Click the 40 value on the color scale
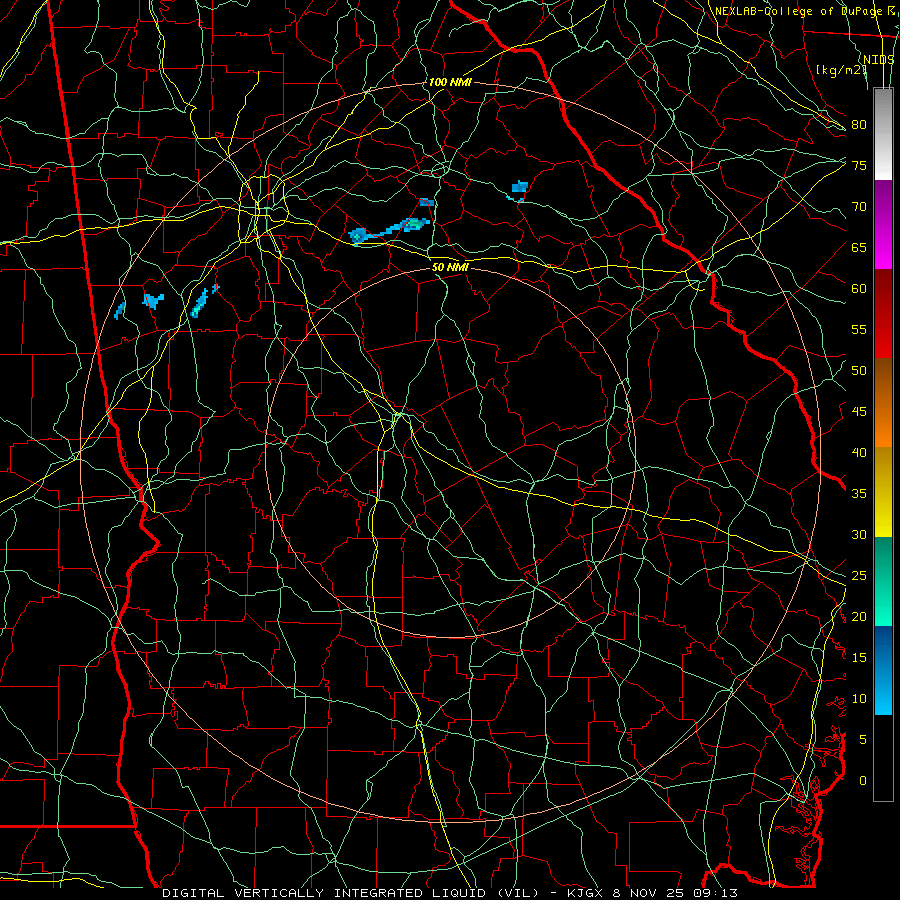Image resolution: width=900 pixels, height=900 pixels. click(x=859, y=452)
